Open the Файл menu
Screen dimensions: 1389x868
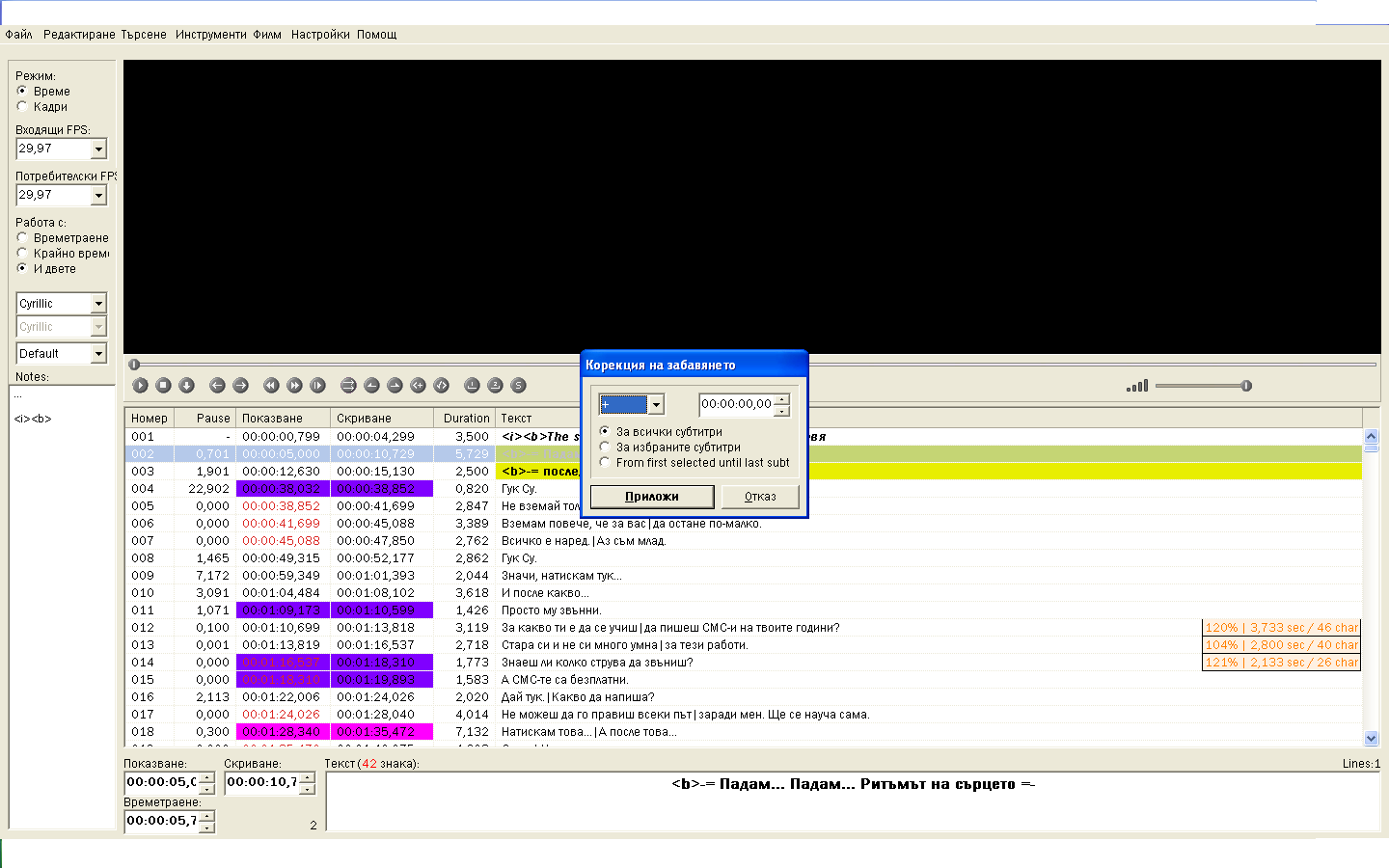point(19,34)
